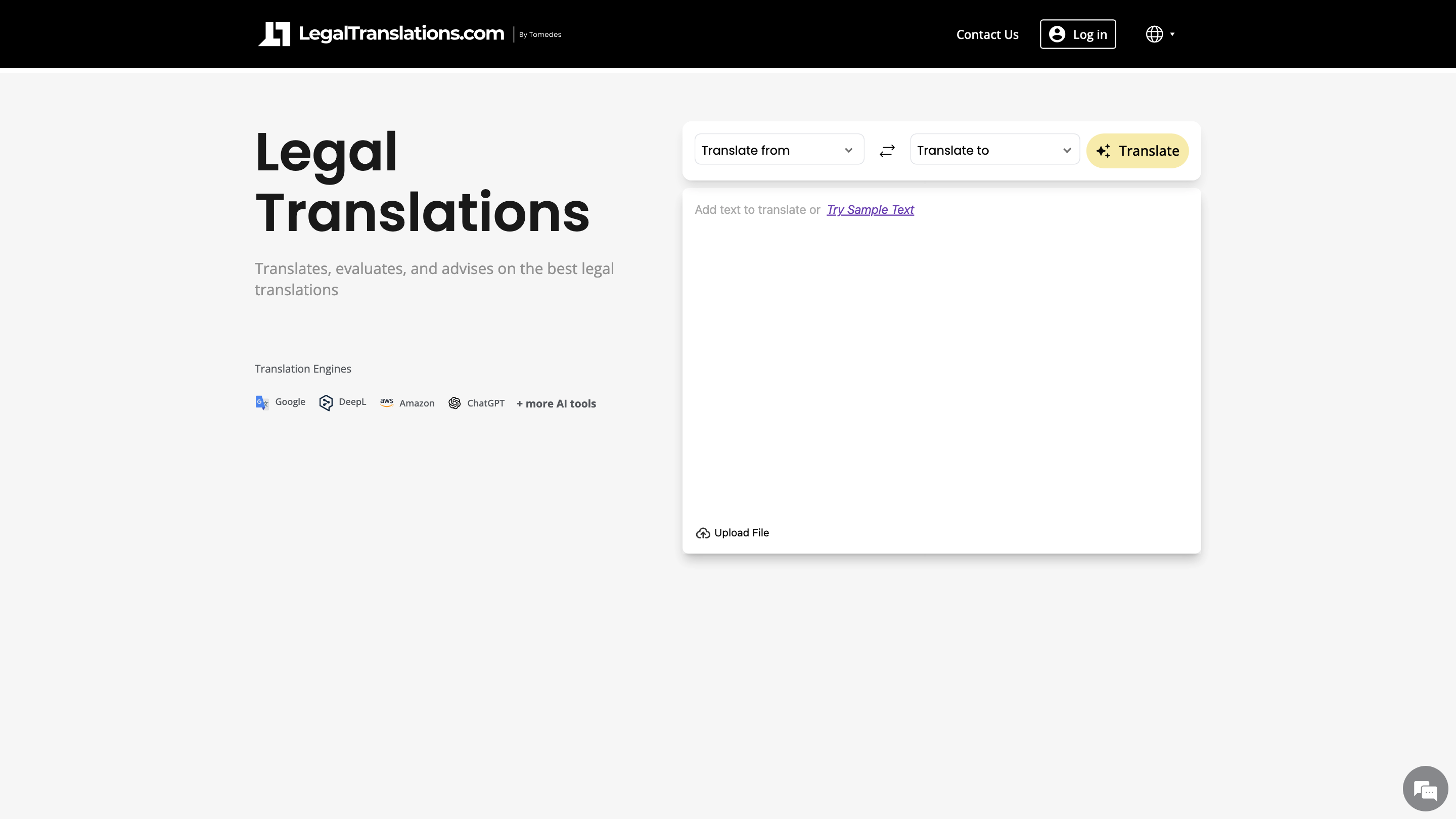Select the DeepL translation engine icon
This screenshot has height=819, width=1456.
[326, 402]
